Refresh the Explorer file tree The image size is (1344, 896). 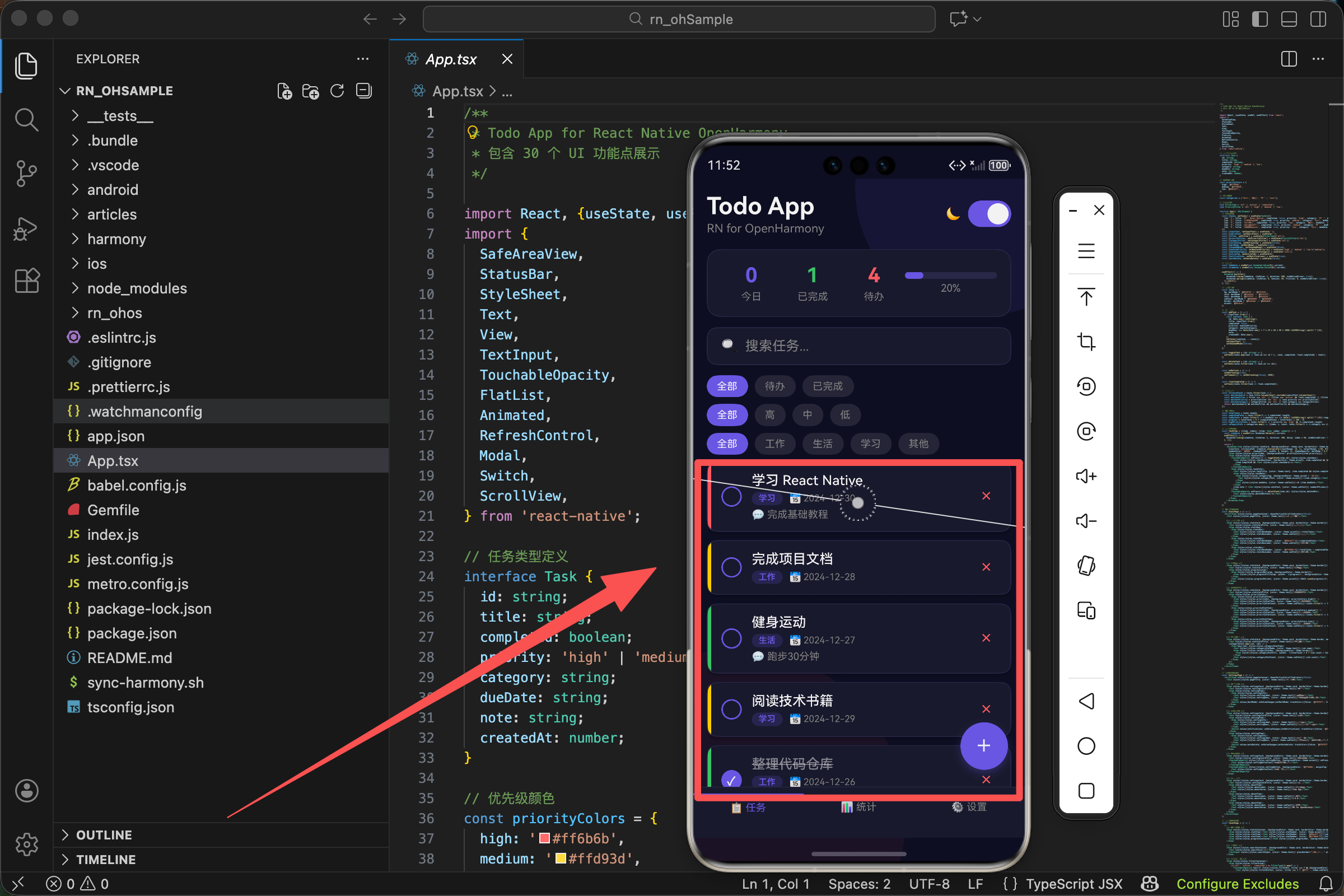(337, 91)
